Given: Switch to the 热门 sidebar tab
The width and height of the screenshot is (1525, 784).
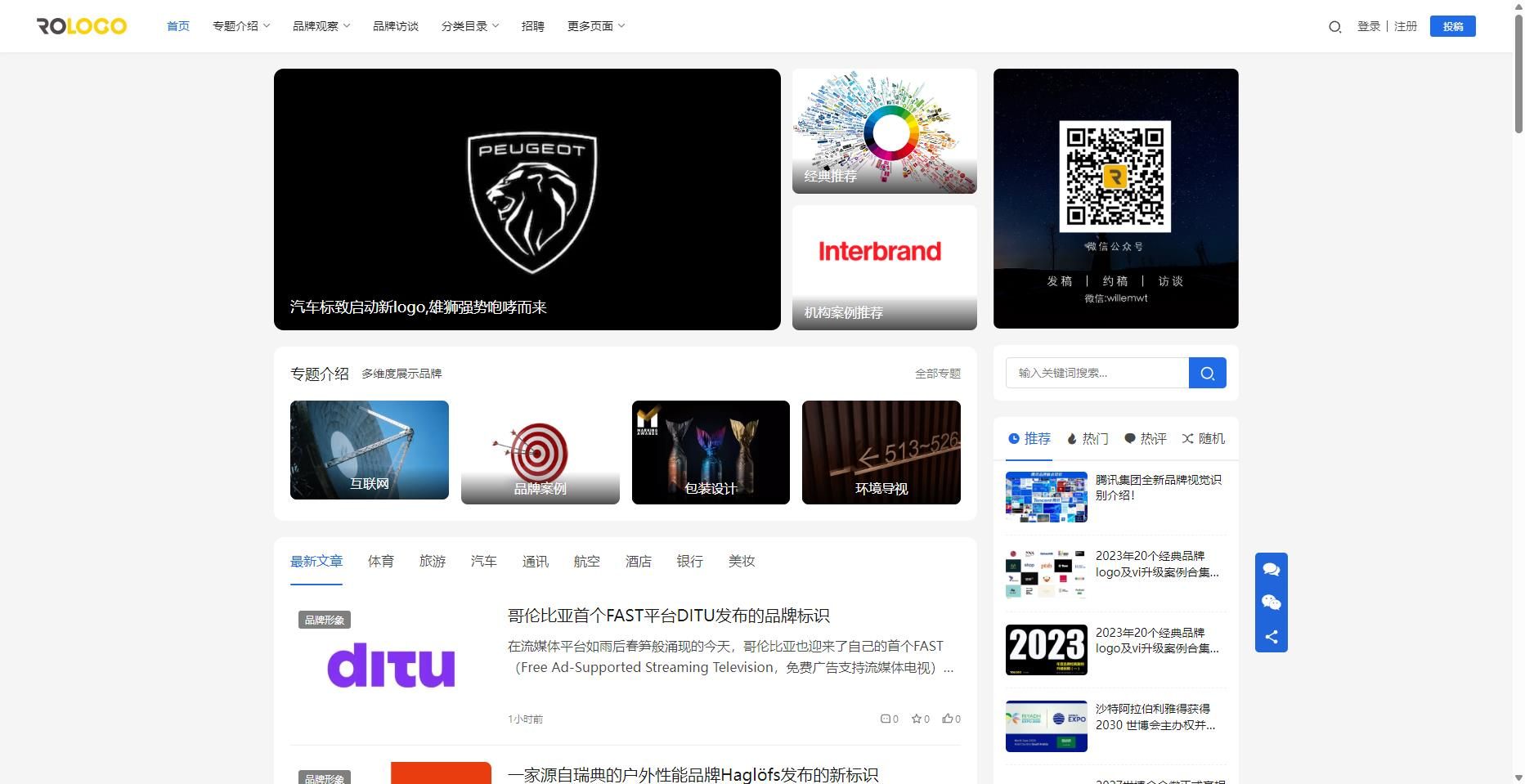Looking at the screenshot, I should (1088, 439).
